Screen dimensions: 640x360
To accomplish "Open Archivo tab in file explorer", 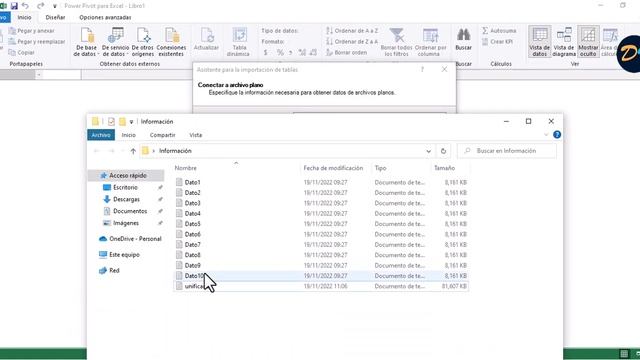I will click(101, 135).
